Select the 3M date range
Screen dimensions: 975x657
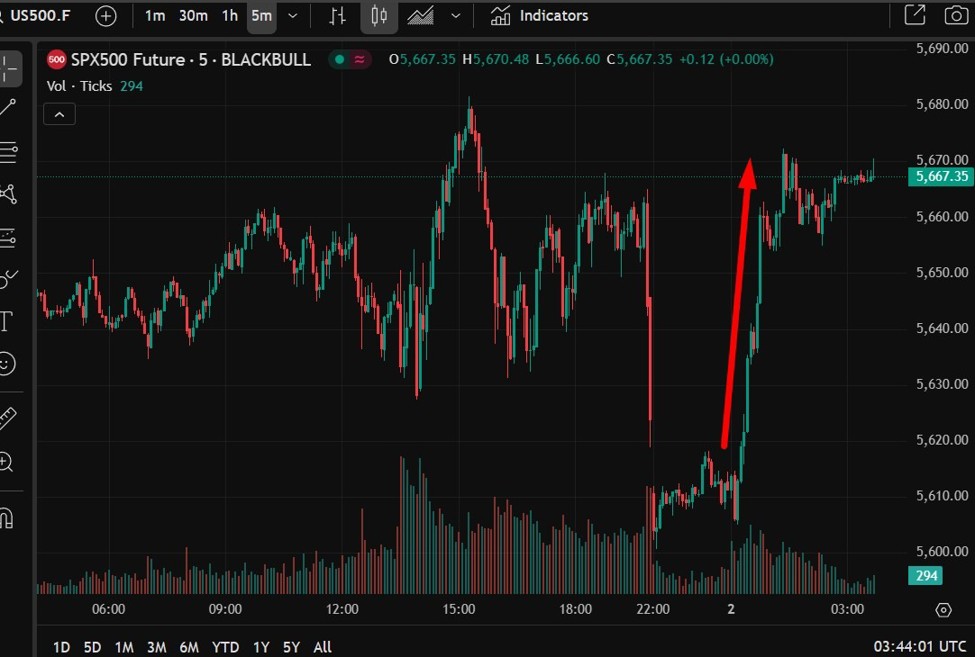click(x=157, y=647)
